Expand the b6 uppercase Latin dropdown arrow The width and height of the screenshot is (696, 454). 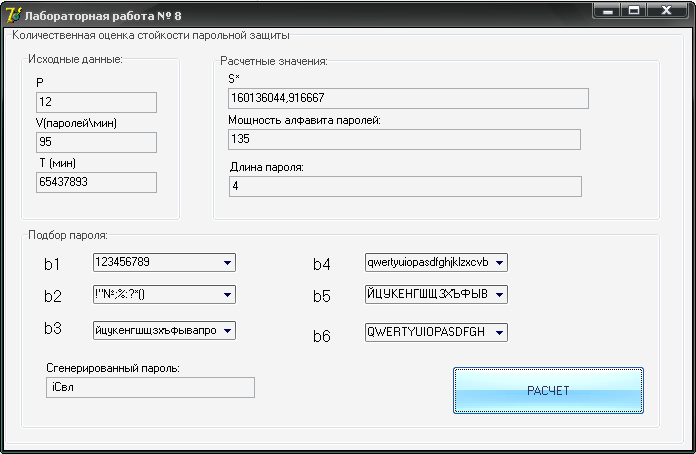(x=499, y=332)
